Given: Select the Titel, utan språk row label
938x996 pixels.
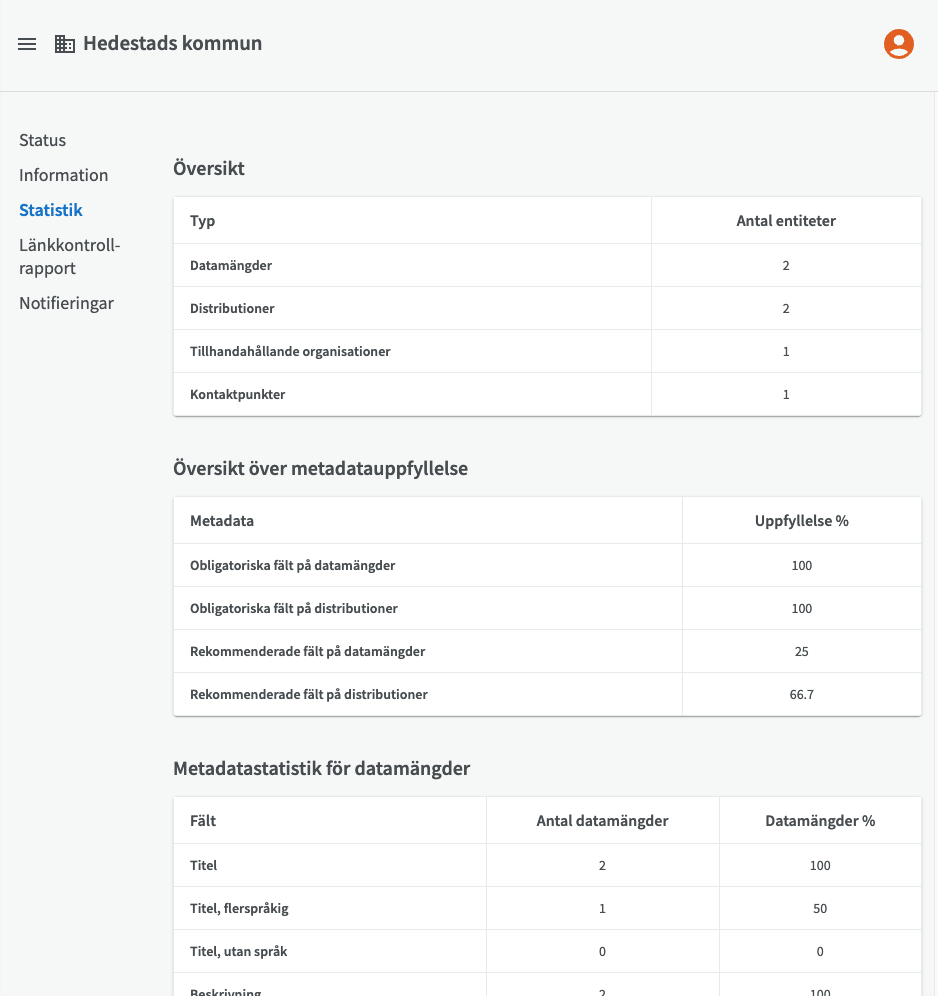Looking at the screenshot, I should click(x=239, y=952).
